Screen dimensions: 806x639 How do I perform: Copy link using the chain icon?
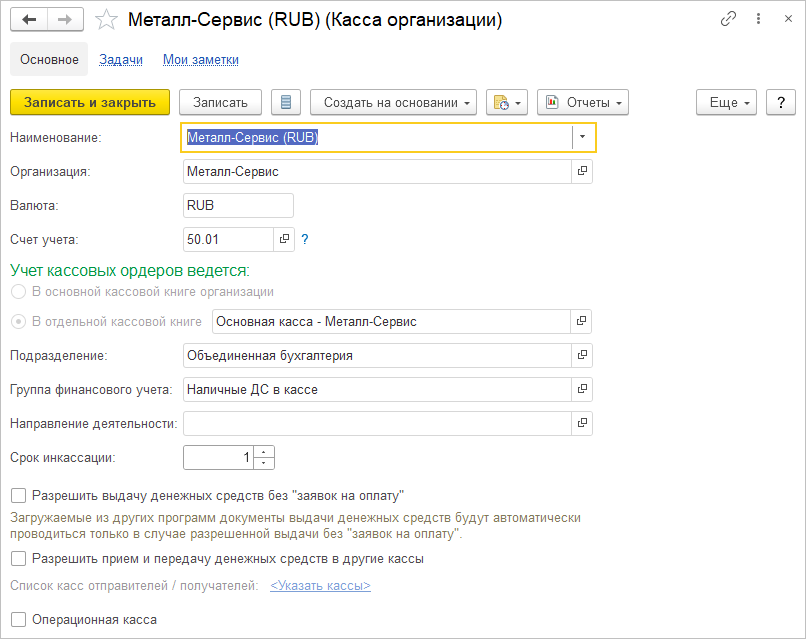[728, 19]
